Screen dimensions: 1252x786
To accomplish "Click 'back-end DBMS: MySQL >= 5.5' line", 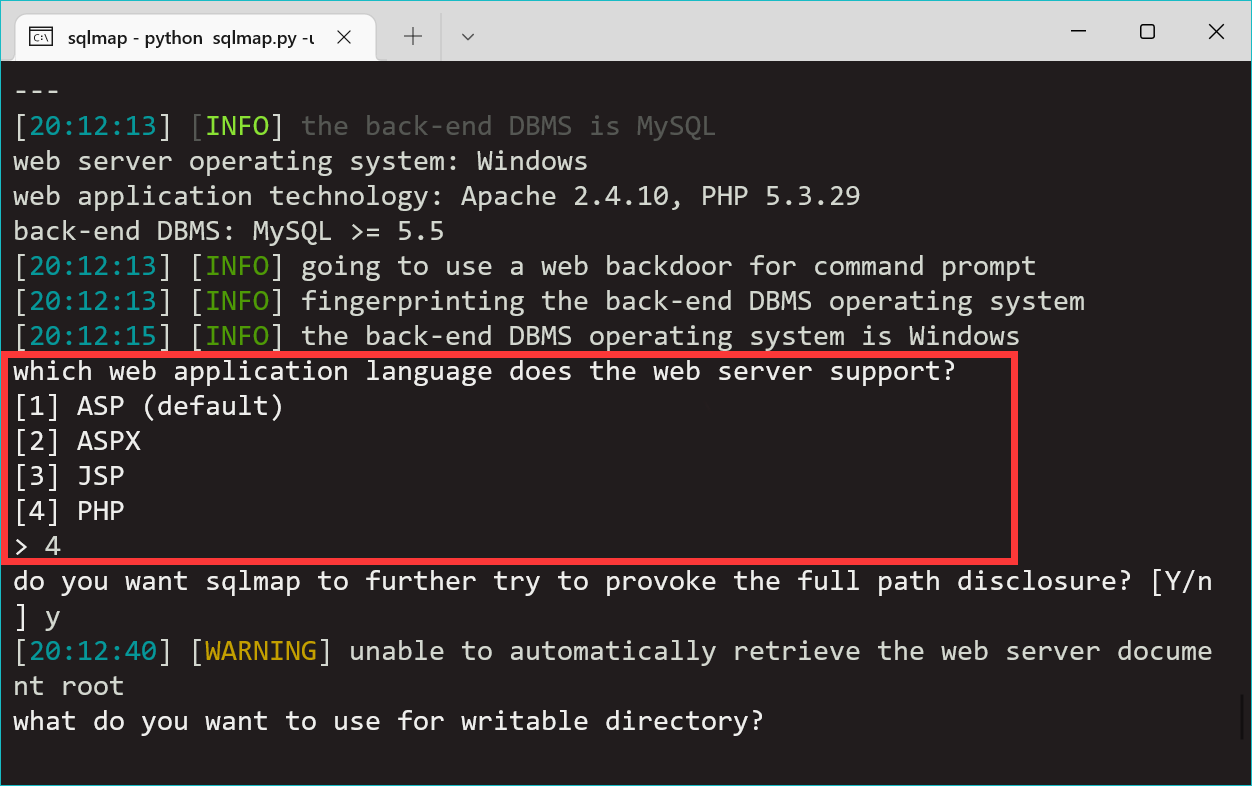I will click(228, 231).
